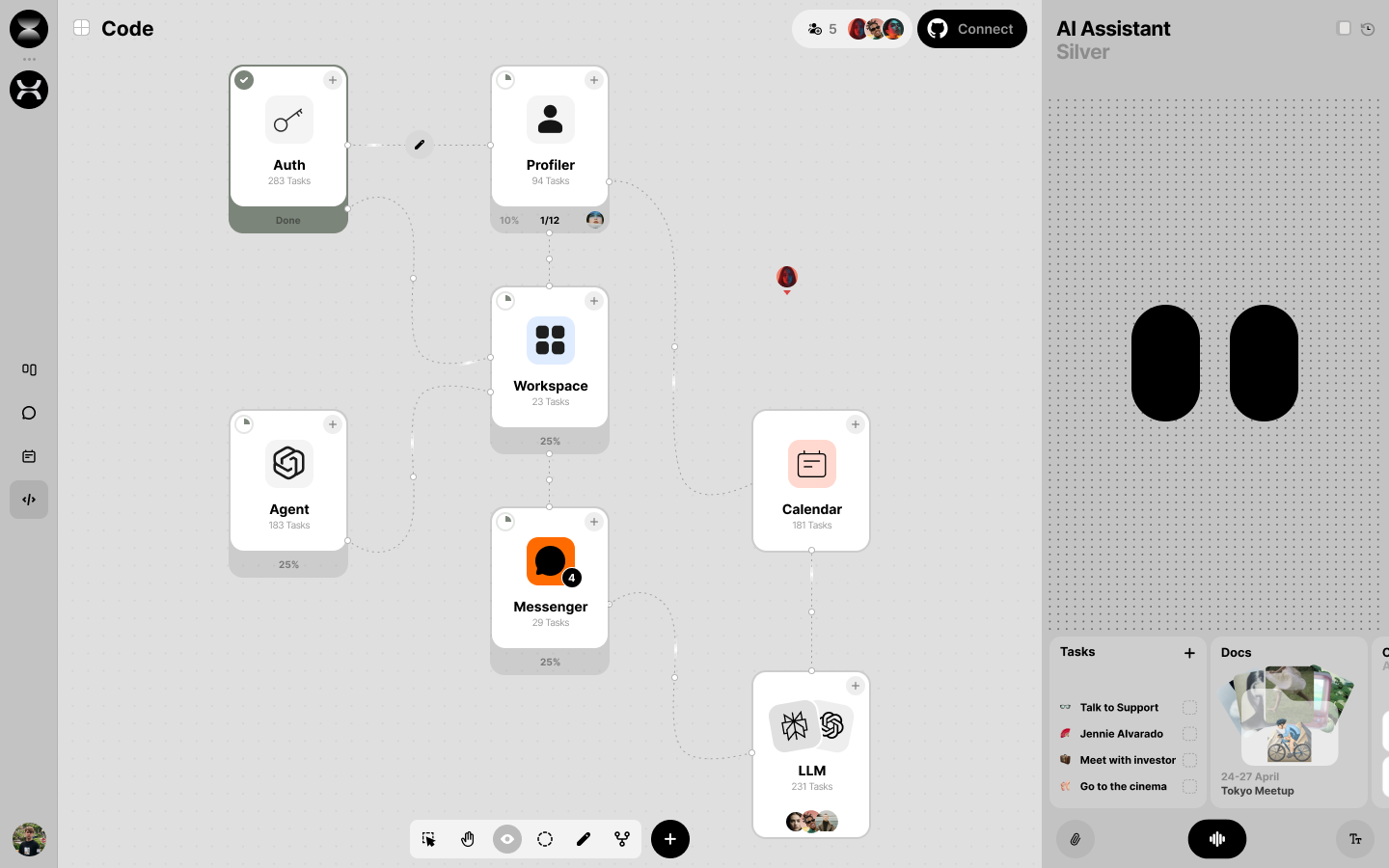The height and width of the screenshot is (868, 1389).
Task: Expand the Auth node plus button
Action: point(333,80)
